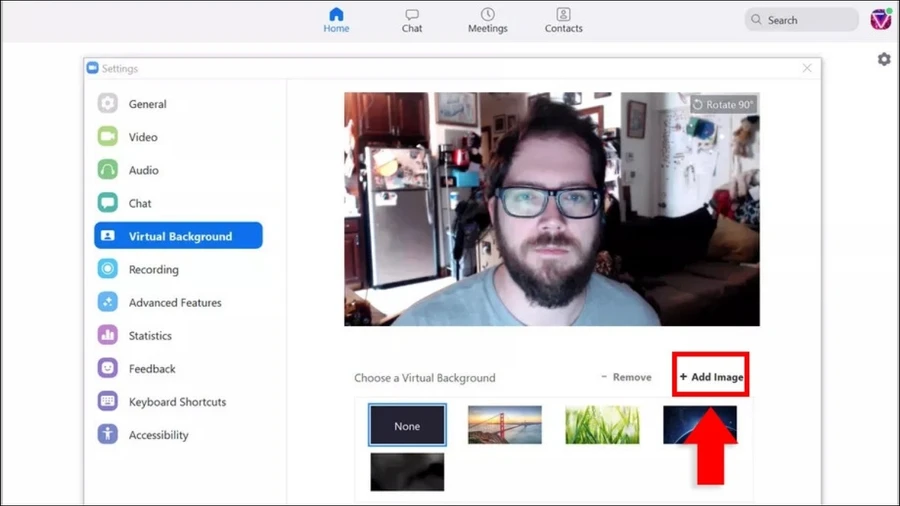Viewport: 900px width, 506px height.
Task: Click the Feedback smiley icon
Action: point(107,368)
